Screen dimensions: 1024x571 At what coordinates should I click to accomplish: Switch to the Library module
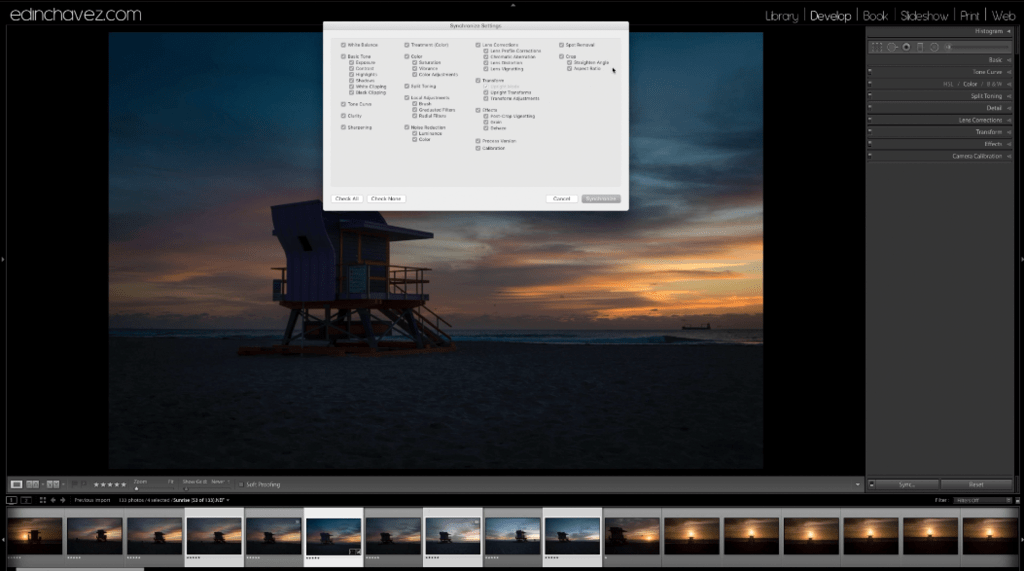click(x=781, y=16)
